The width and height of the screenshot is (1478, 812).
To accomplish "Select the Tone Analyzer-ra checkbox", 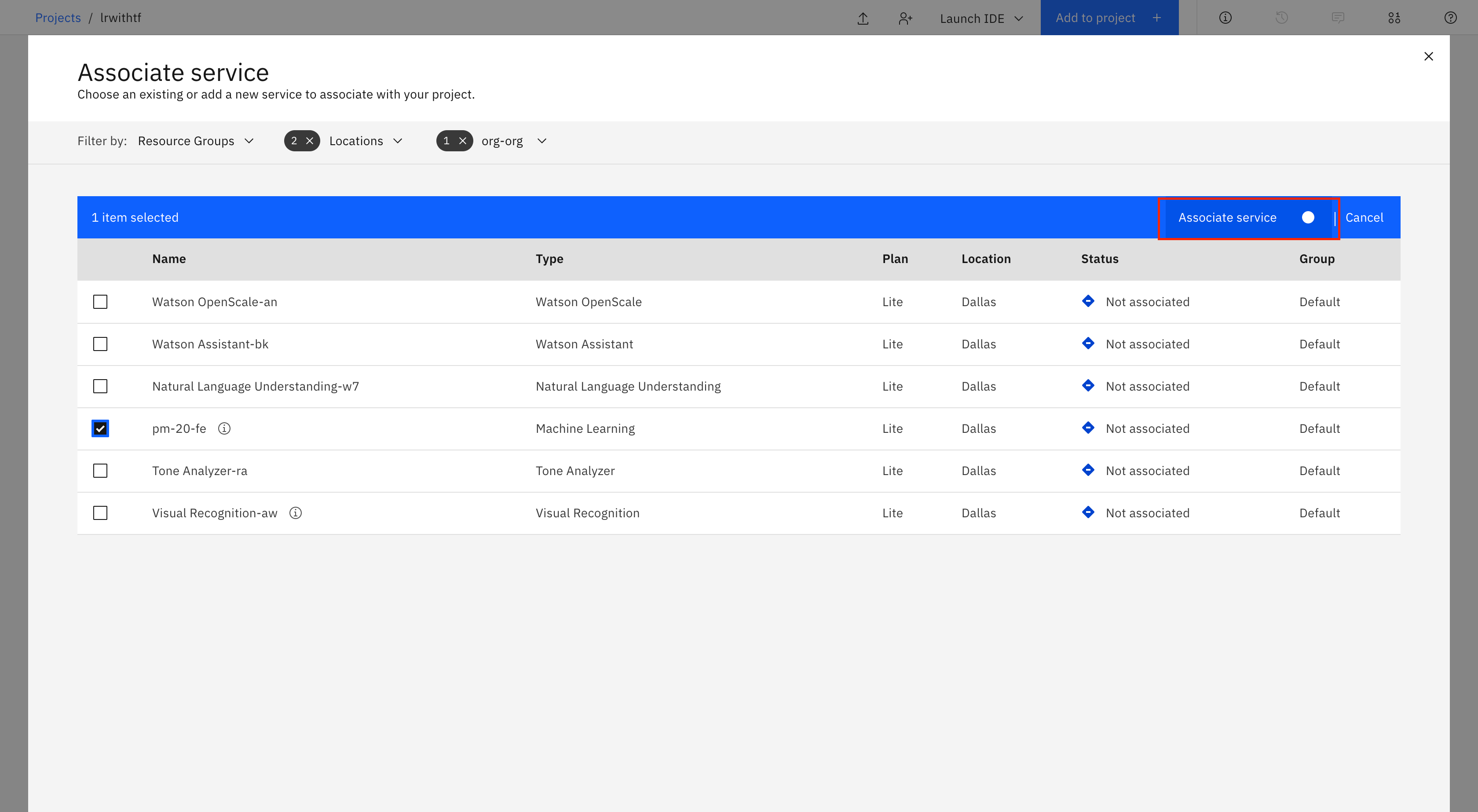I will [100, 471].
